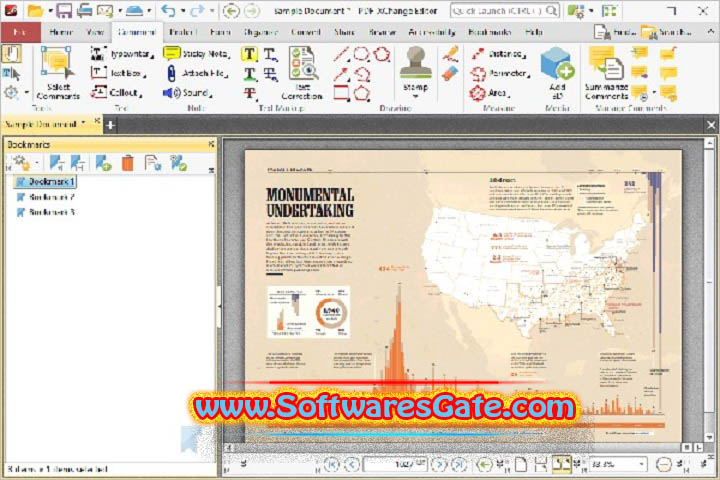The height and width of the screenshot is (480, 720).
Task: Switch to the Organize ribbon tab
Action: point(260,32)
